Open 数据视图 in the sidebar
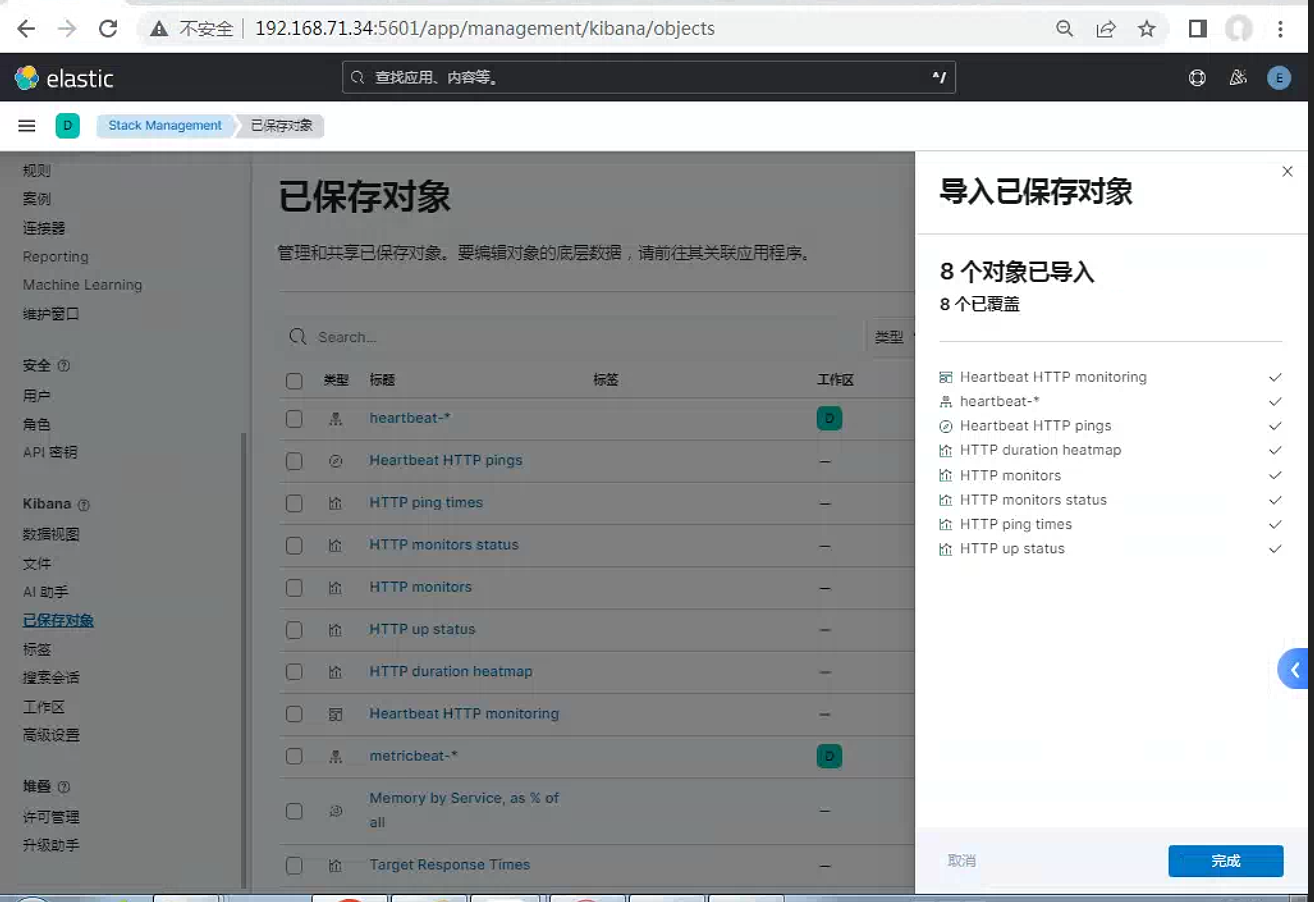 click(x=51, y=535)
